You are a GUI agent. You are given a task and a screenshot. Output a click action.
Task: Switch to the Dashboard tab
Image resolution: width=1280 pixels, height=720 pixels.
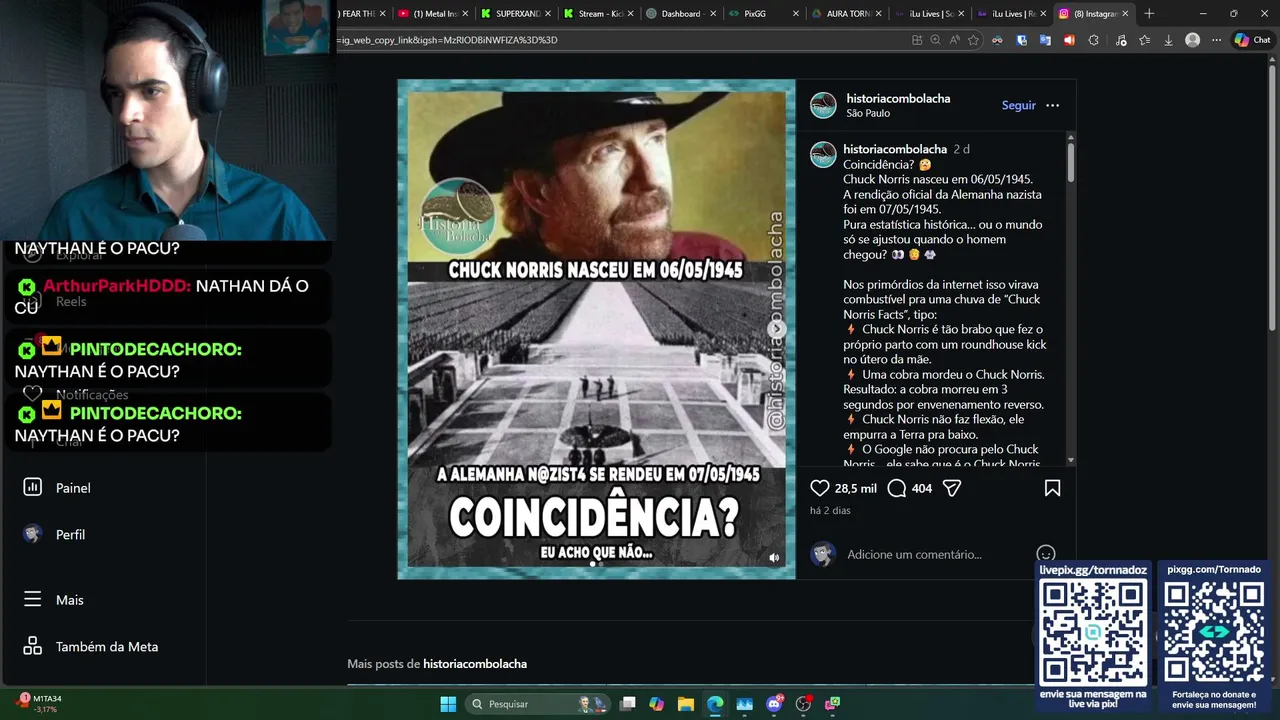pos(679,13)
